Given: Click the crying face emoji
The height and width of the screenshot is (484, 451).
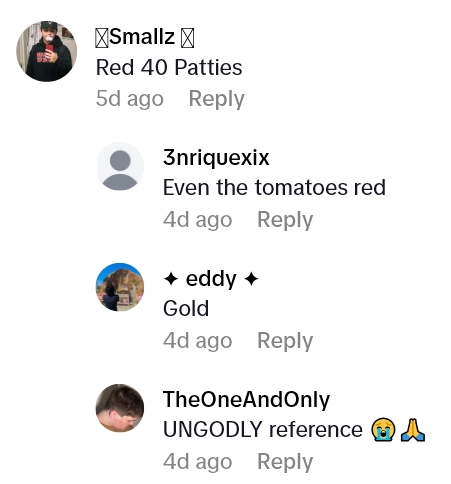Looking at the screenshot, I should [383, 430].
